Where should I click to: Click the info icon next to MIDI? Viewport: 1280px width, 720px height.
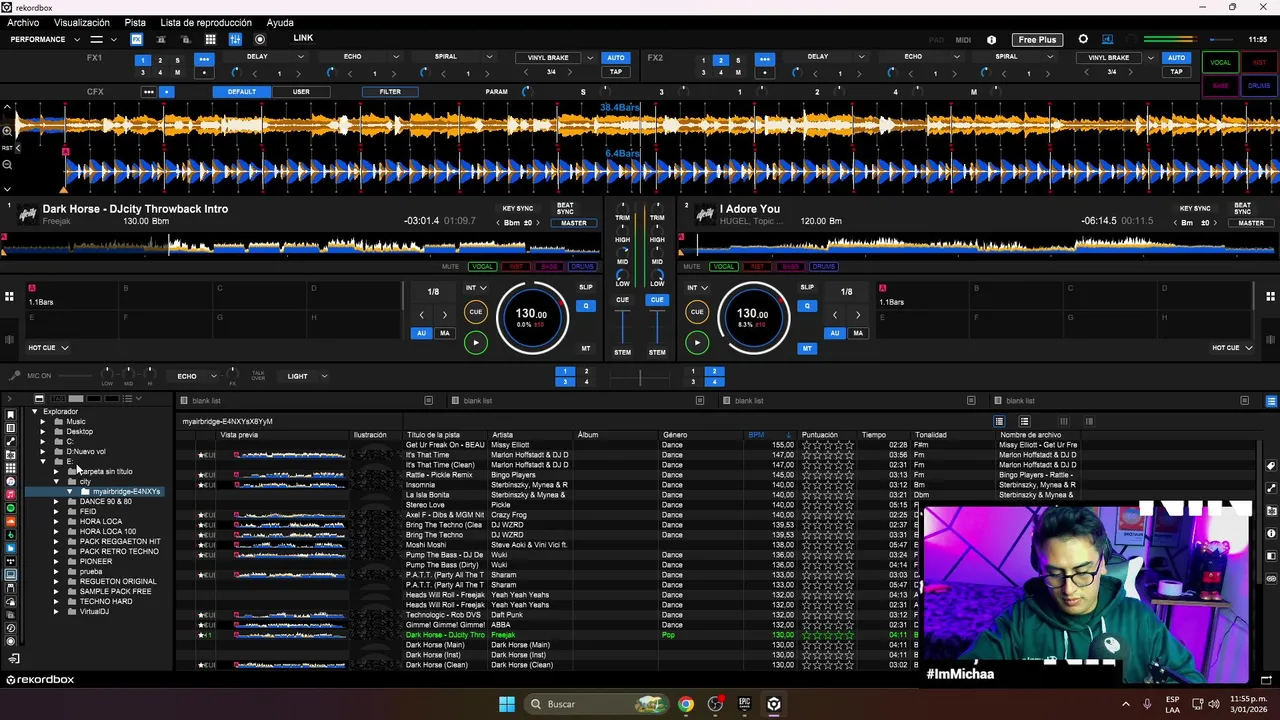tap(991, 40)
